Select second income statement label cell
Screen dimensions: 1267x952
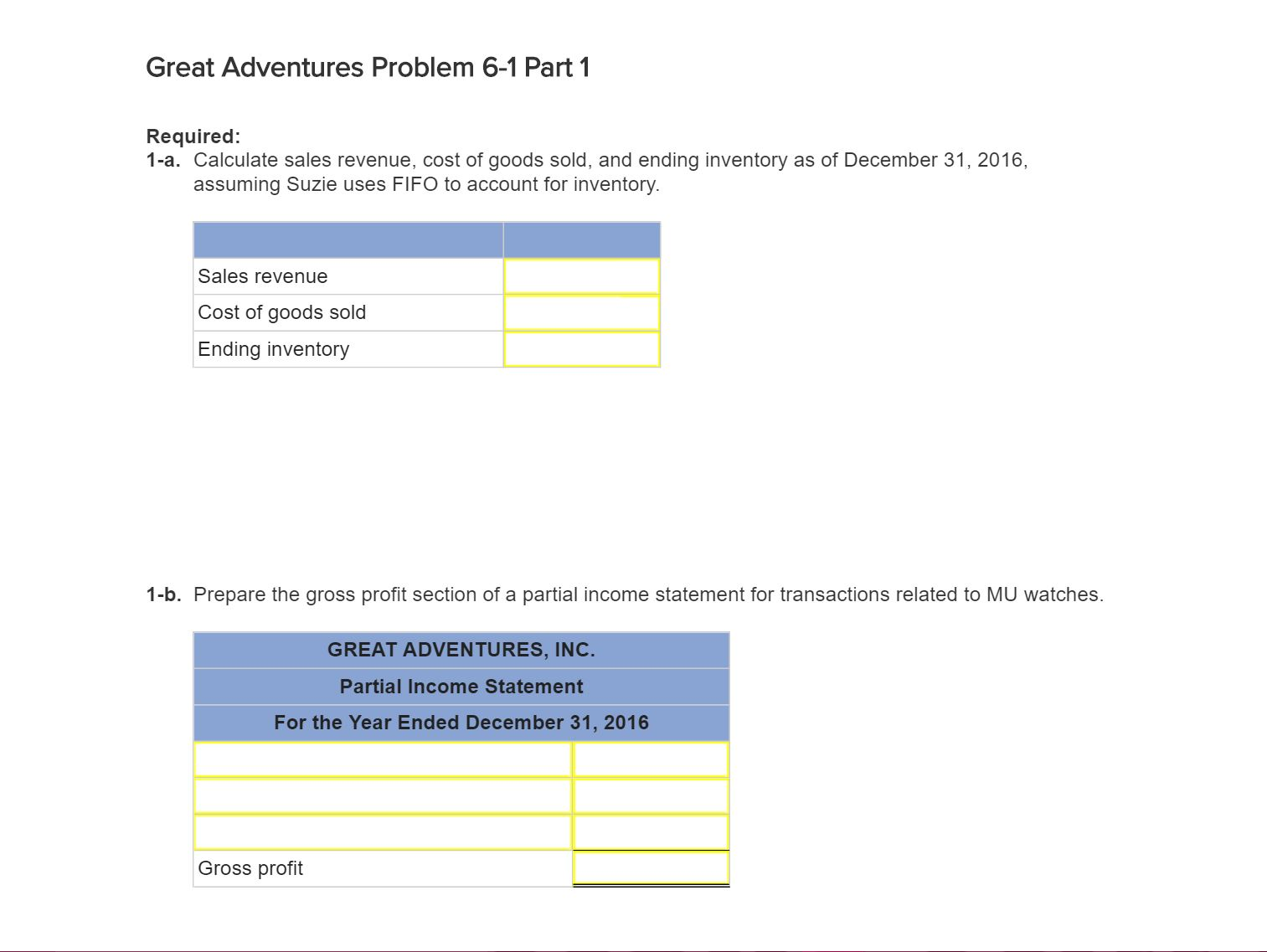click(383, 795)
